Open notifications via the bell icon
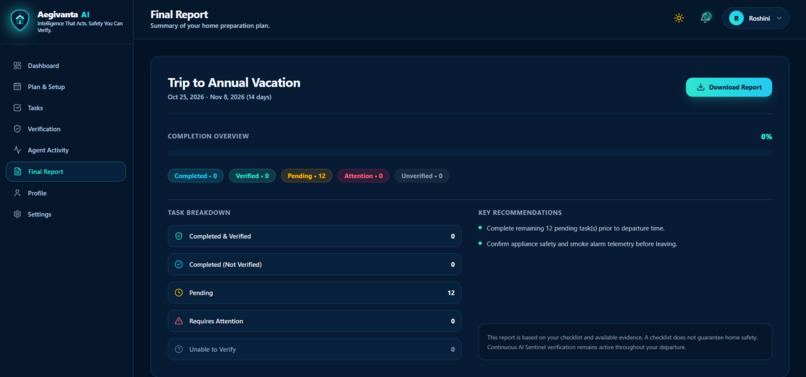This screenshot has height=377, width=806. [x=706, y=18]
